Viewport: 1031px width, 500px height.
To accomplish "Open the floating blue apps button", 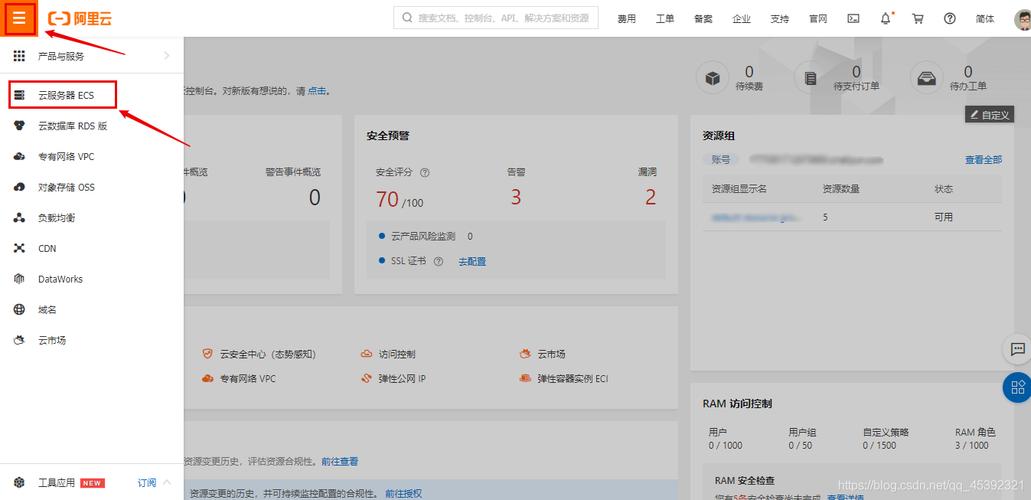I will click(x=1018, y=387).
